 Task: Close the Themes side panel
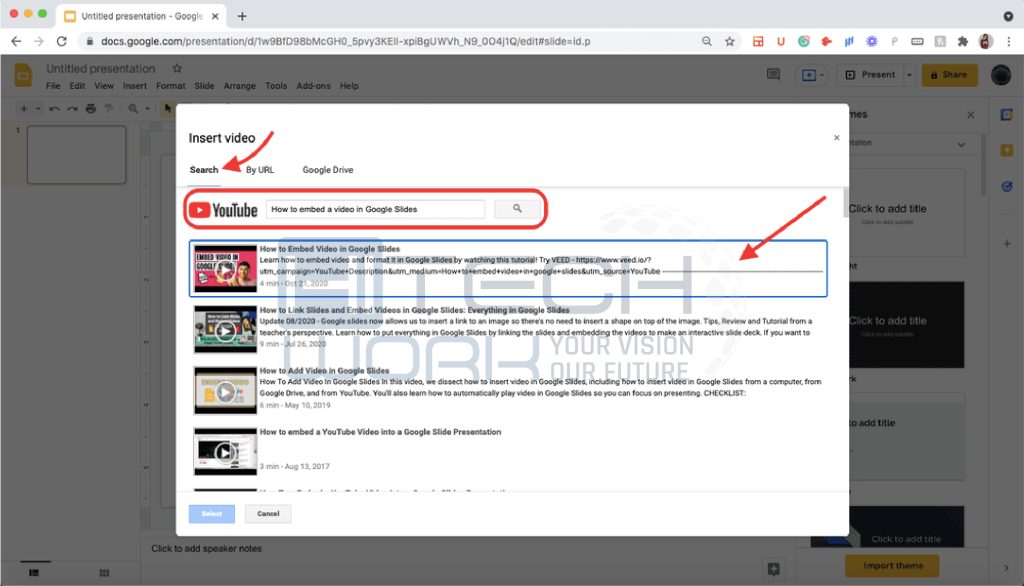(970, 115)
